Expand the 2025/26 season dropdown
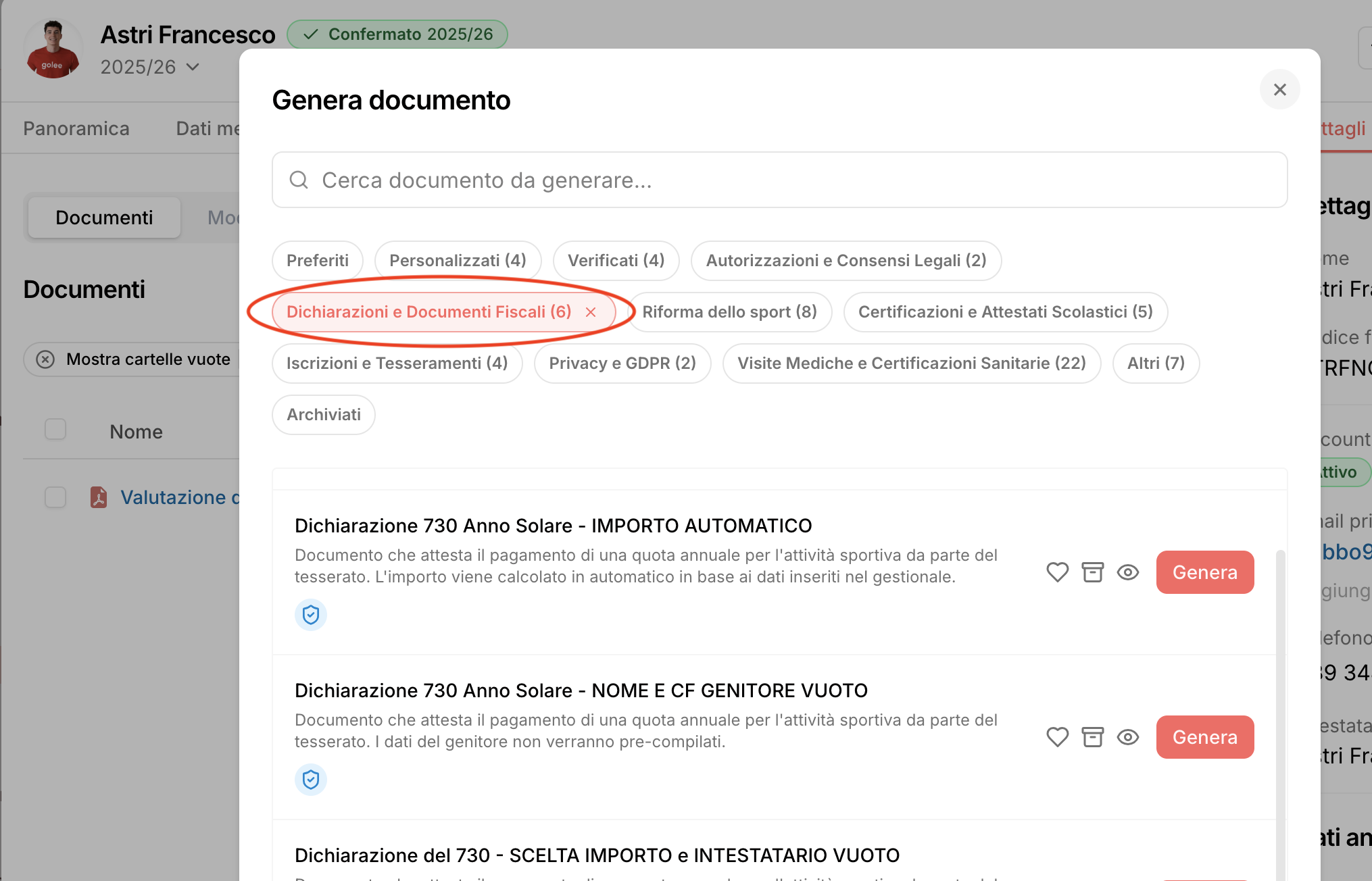 (193, 67)
